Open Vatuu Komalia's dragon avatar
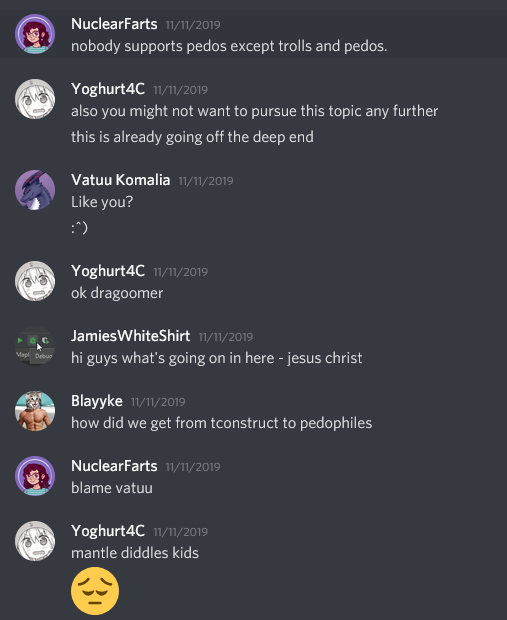This screenshot has width=507, height=620. pos(35,190)
